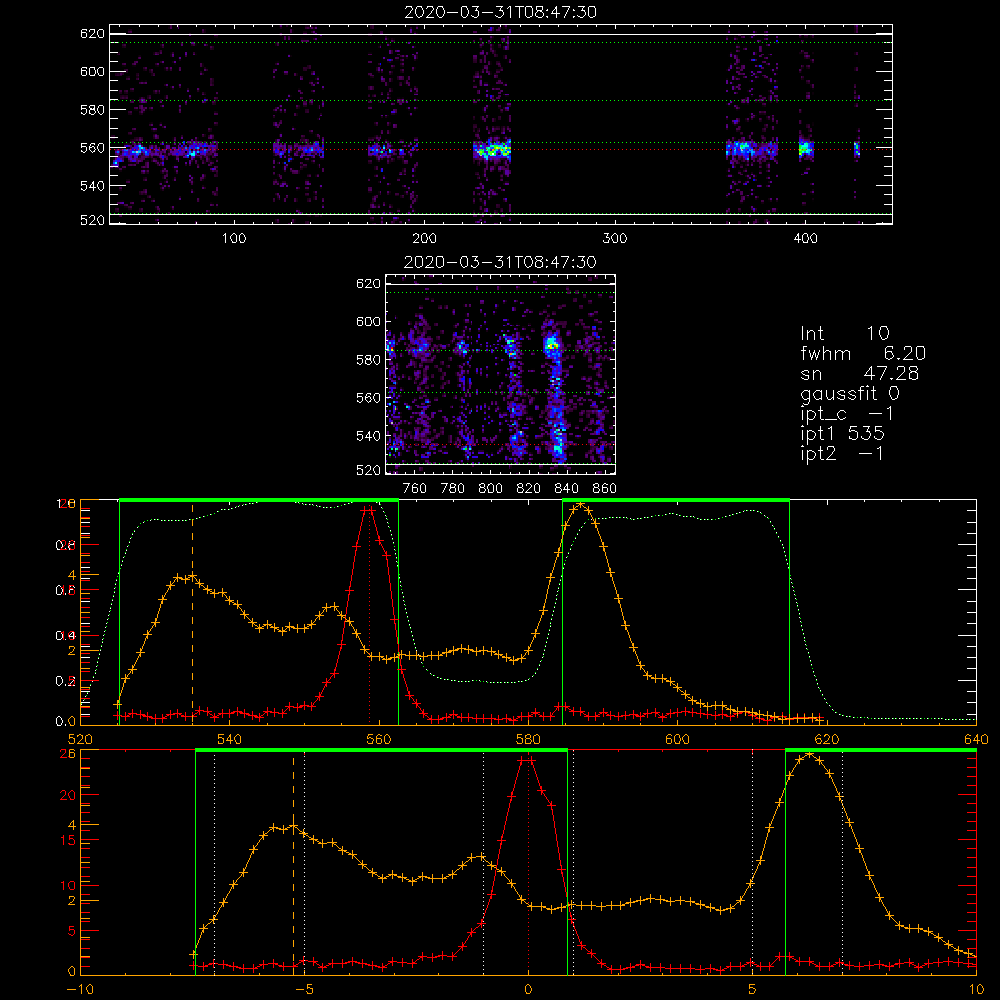Click the x-axis label -5 of the bottom plot
This screenshot has height=1000, width=1000.
304,990
